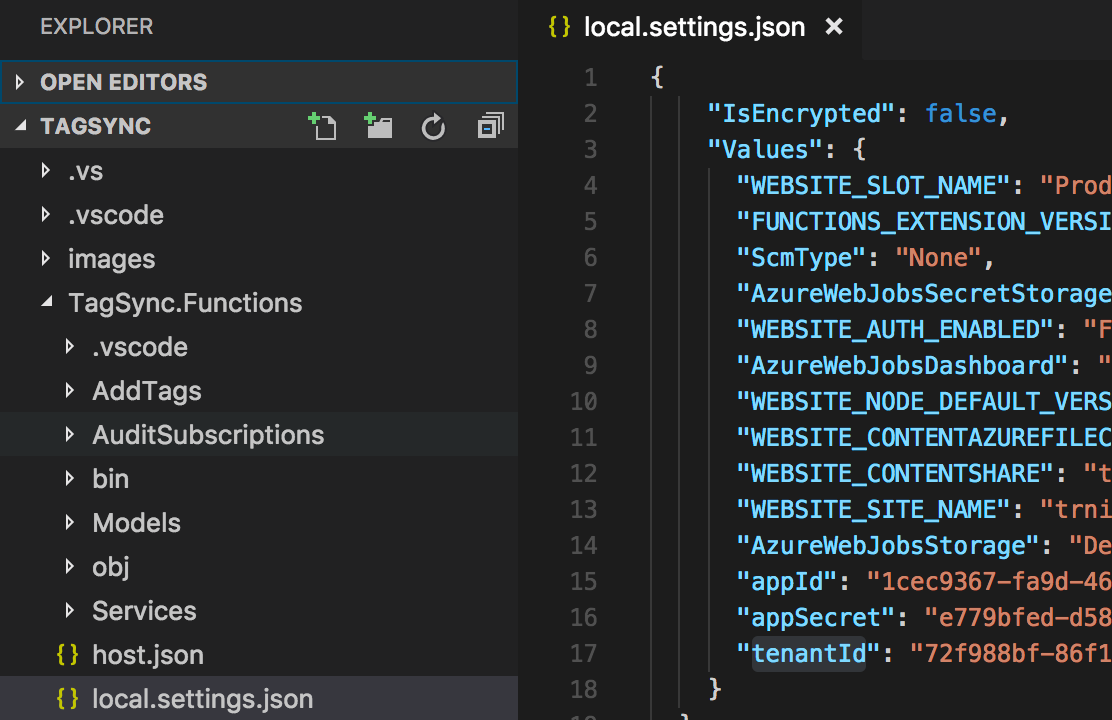Screen dimensions: 1112x720
Task: Select the Services folder name
Action: (144, 611)
